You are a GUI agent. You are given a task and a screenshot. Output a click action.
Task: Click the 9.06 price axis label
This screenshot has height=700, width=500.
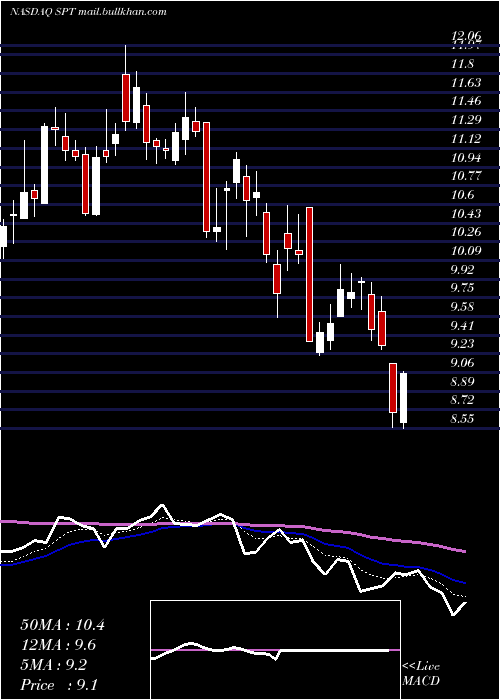[x=462, y=363]
